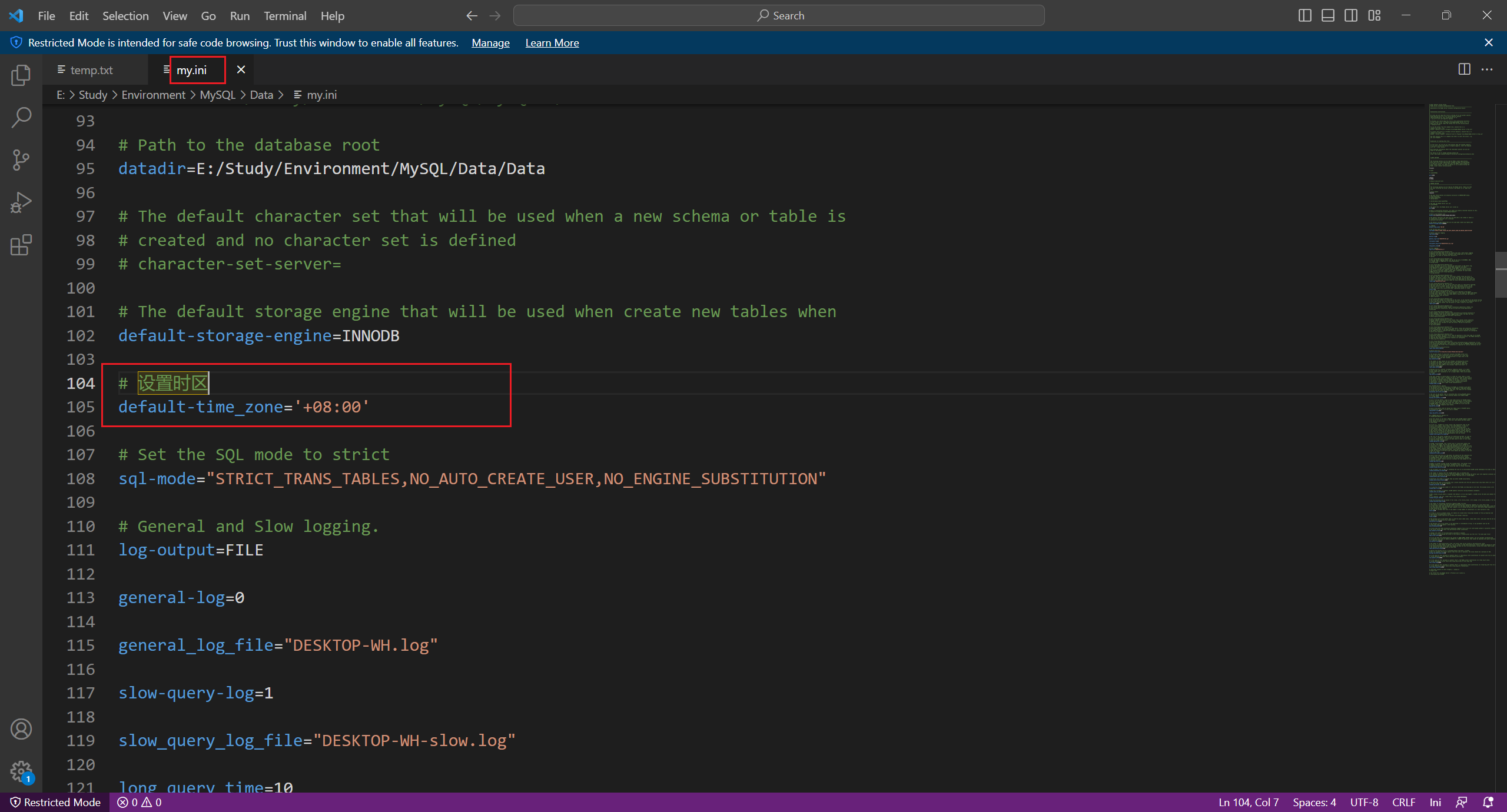The width and height of the screenshot is (1507, 812).
Task: Click the datadir key on line 95
Action: 152,169
